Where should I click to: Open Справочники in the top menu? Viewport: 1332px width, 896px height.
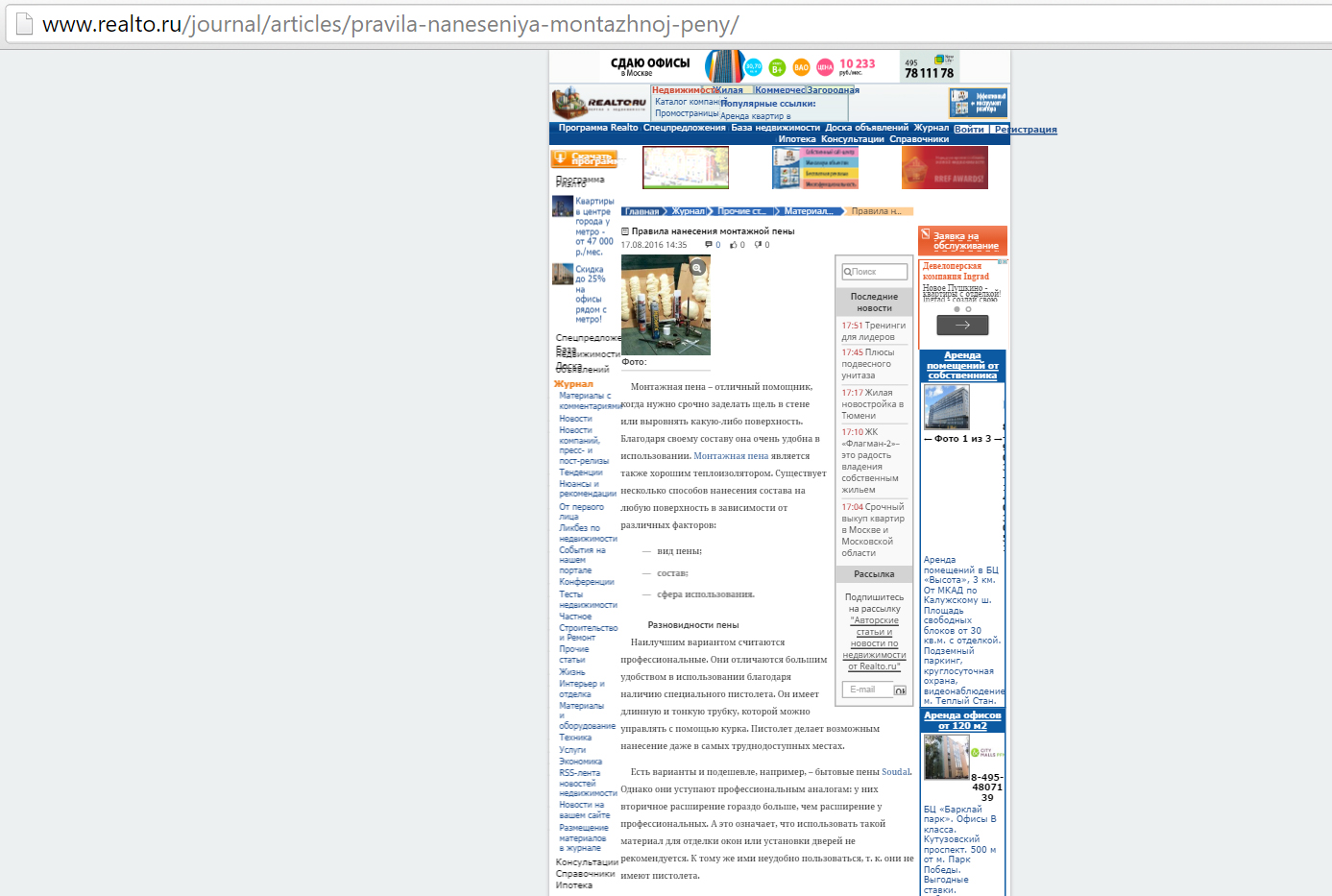coord(919,139)
